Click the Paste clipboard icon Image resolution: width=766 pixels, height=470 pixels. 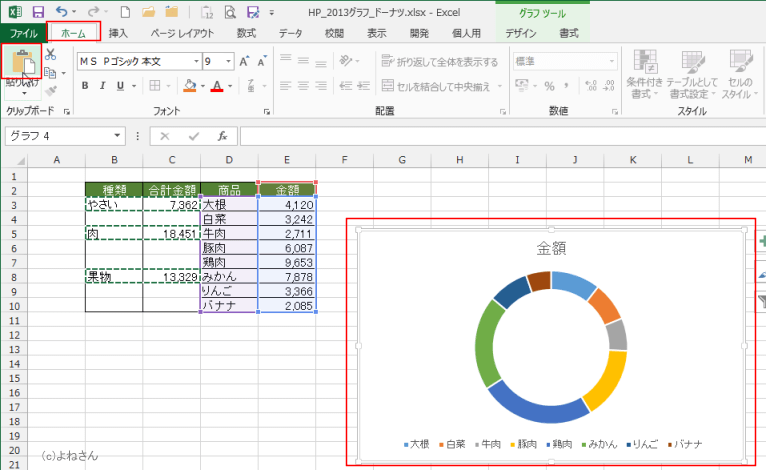tap(20, 62)
